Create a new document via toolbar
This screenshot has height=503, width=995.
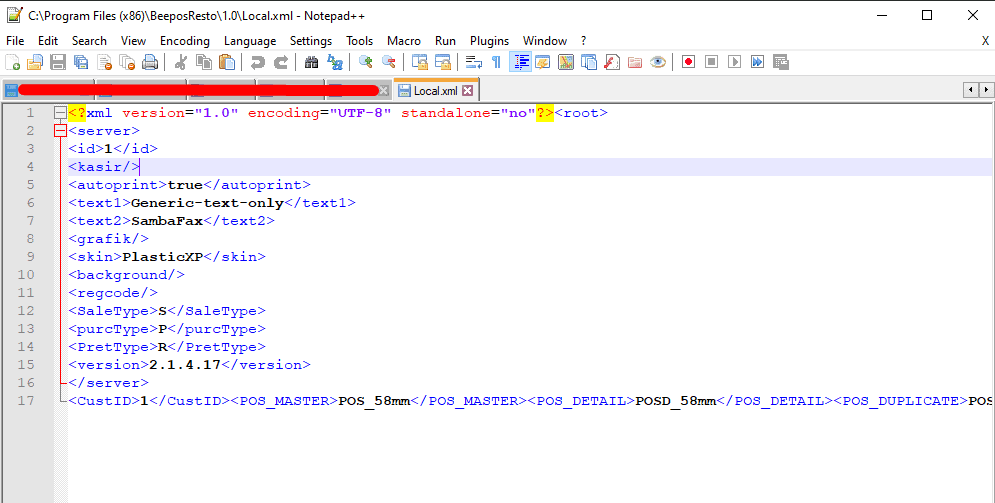click(x=12, y=62)
